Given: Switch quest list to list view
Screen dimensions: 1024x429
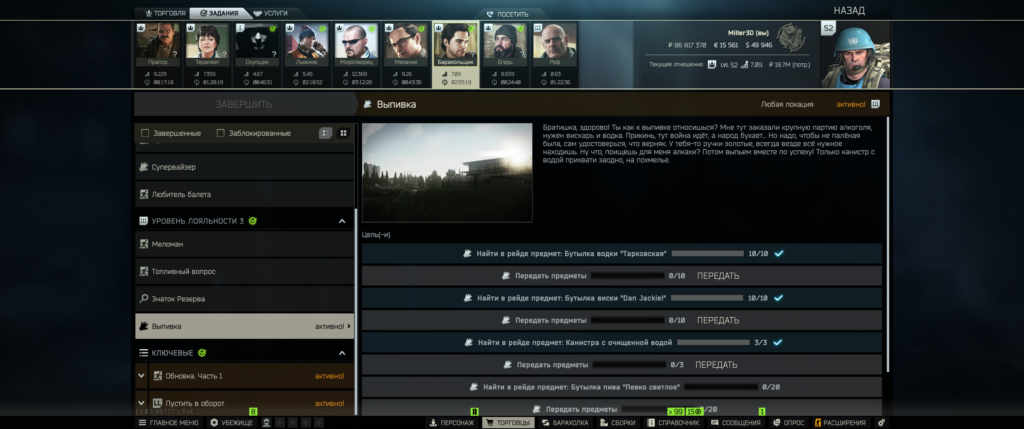Looking at the screenshot, I should click(x=325, y=133).
